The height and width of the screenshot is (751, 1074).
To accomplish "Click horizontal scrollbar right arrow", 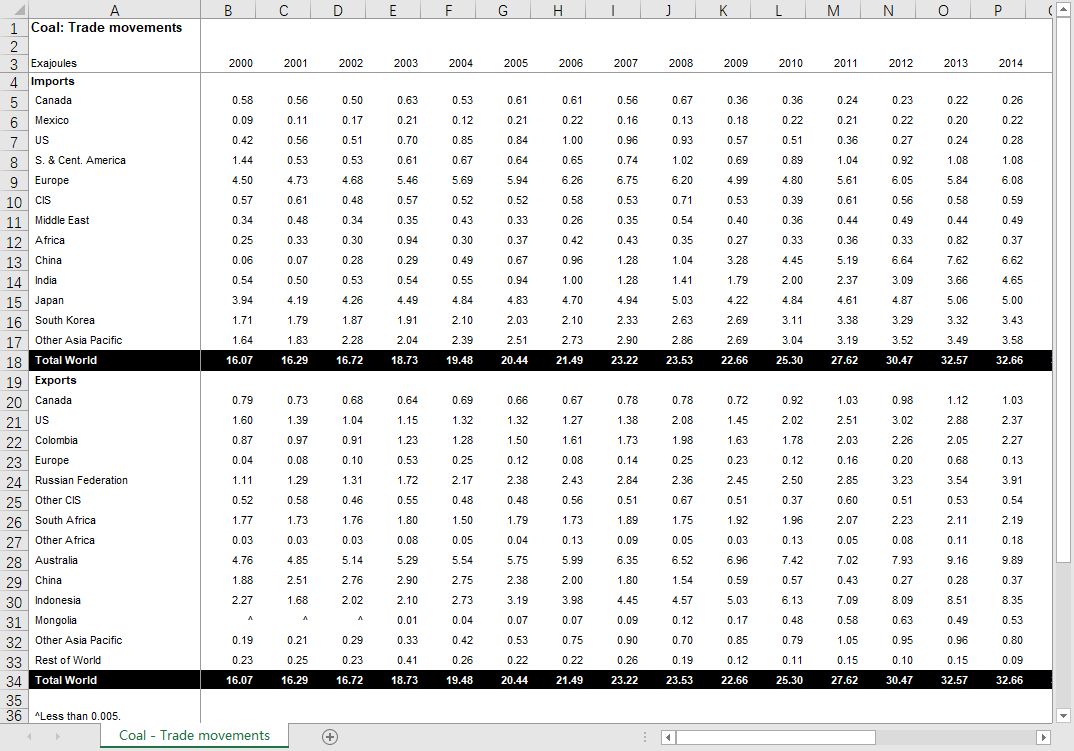I will click(1043, 737).
